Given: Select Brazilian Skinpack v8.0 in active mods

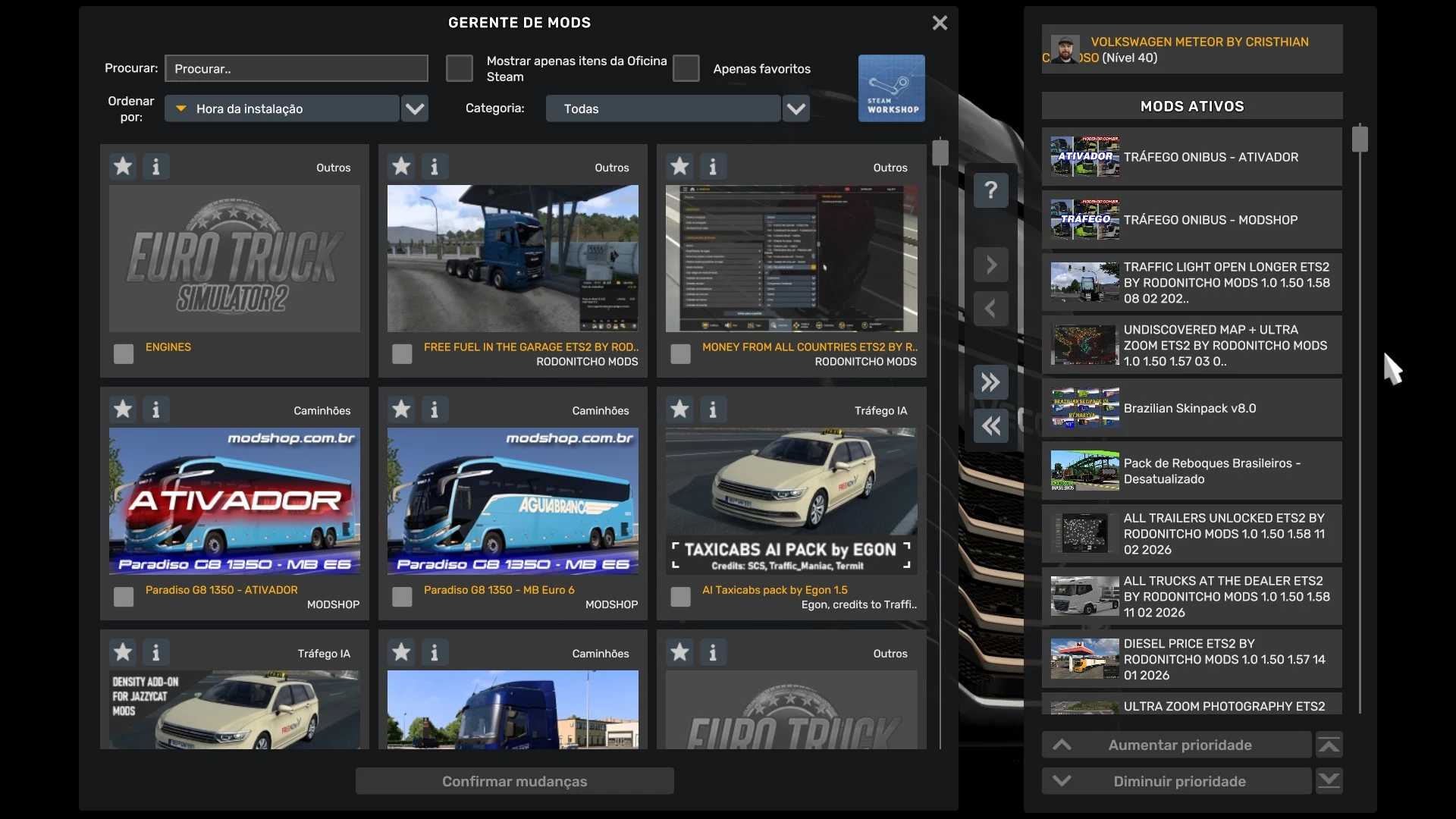Looking at the screenshot, I should (1191, 408).
